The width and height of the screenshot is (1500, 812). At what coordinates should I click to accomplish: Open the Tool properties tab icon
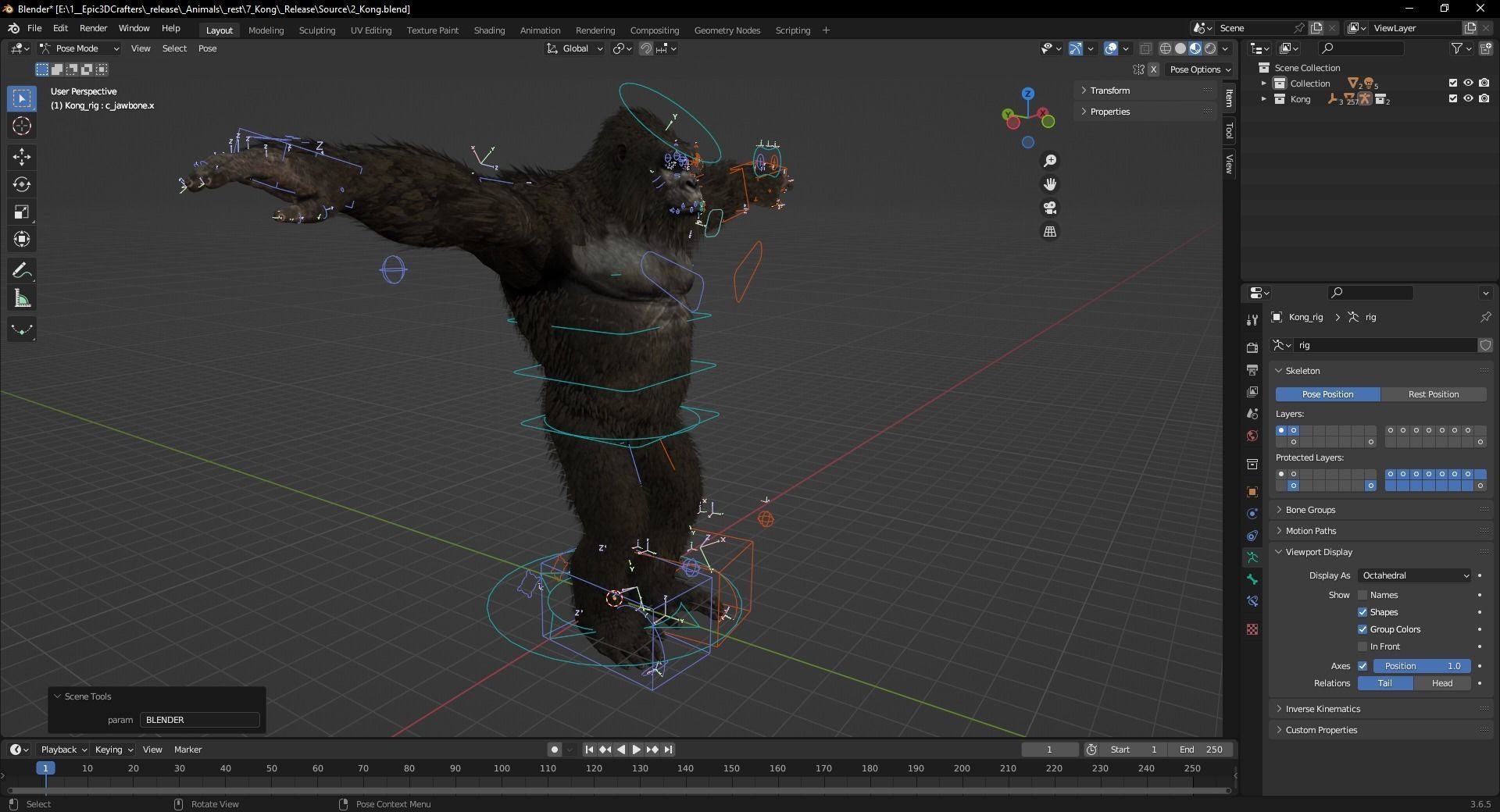click(x=1252, y=320)
